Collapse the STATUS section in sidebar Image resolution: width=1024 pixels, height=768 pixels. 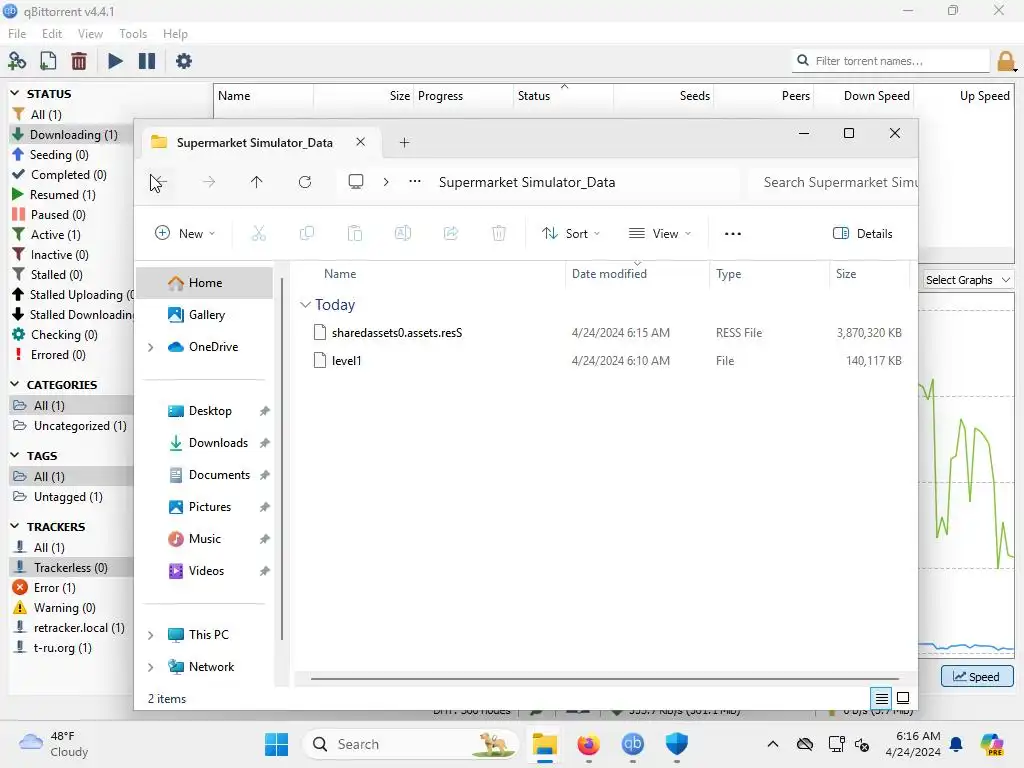click(15, 93)
